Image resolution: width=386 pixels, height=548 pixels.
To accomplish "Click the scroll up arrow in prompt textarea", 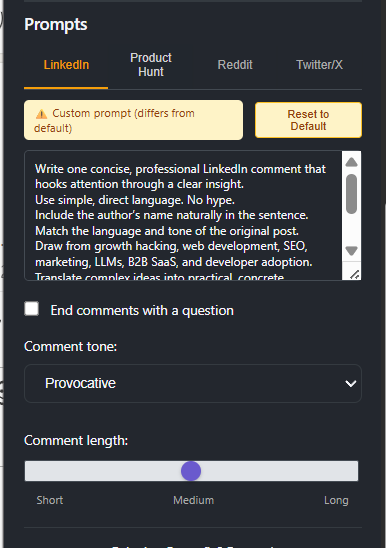I will [351, 162].
